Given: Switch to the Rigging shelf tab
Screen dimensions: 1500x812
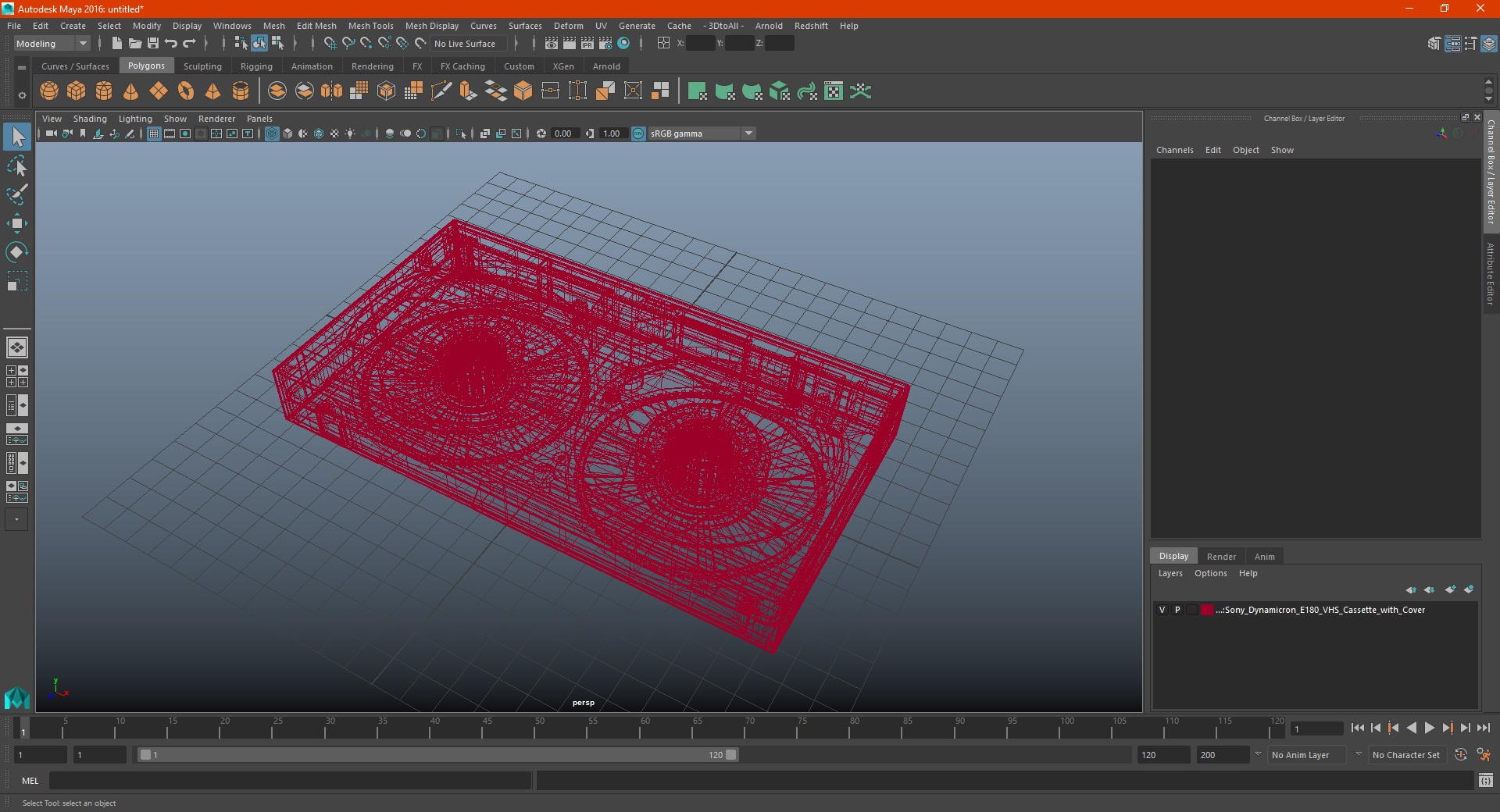Looking at the screenshot, I should [256, 66].
